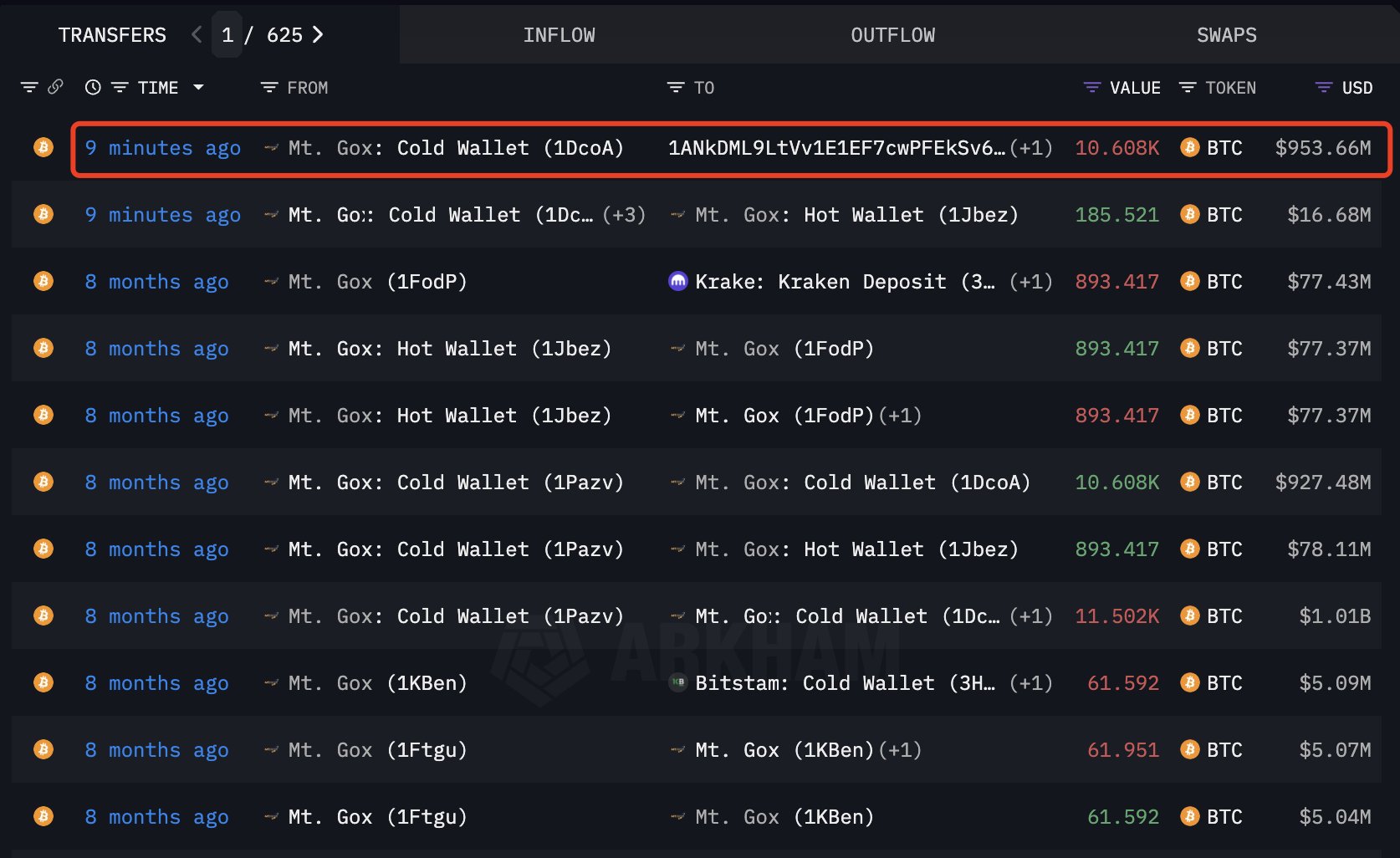Open sender Cold Wallet (1Pazv) on $78.11M row
This screenshot has width=1400, height=858.
coord(456,549)
